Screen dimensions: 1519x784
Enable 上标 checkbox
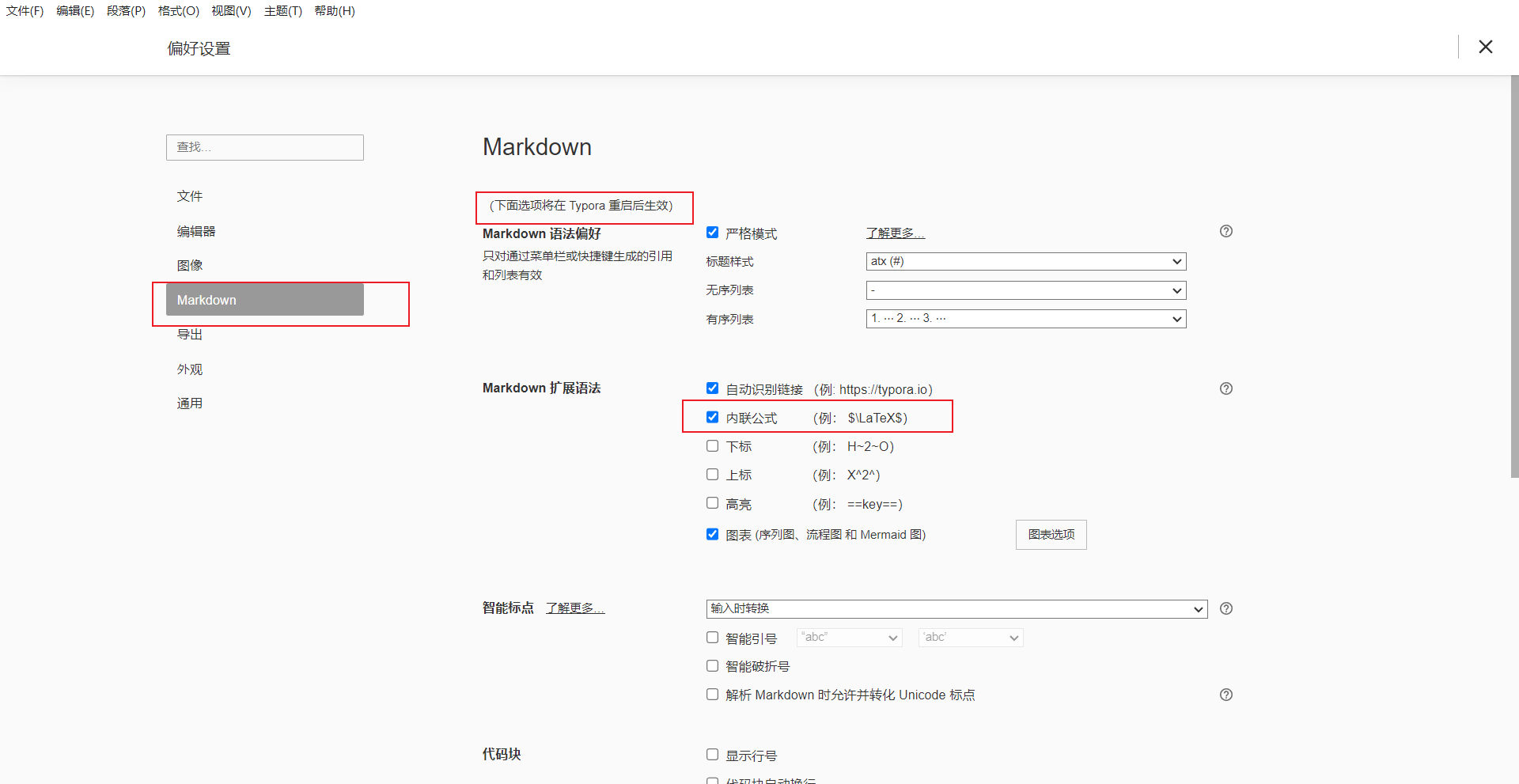click(712, 475)
